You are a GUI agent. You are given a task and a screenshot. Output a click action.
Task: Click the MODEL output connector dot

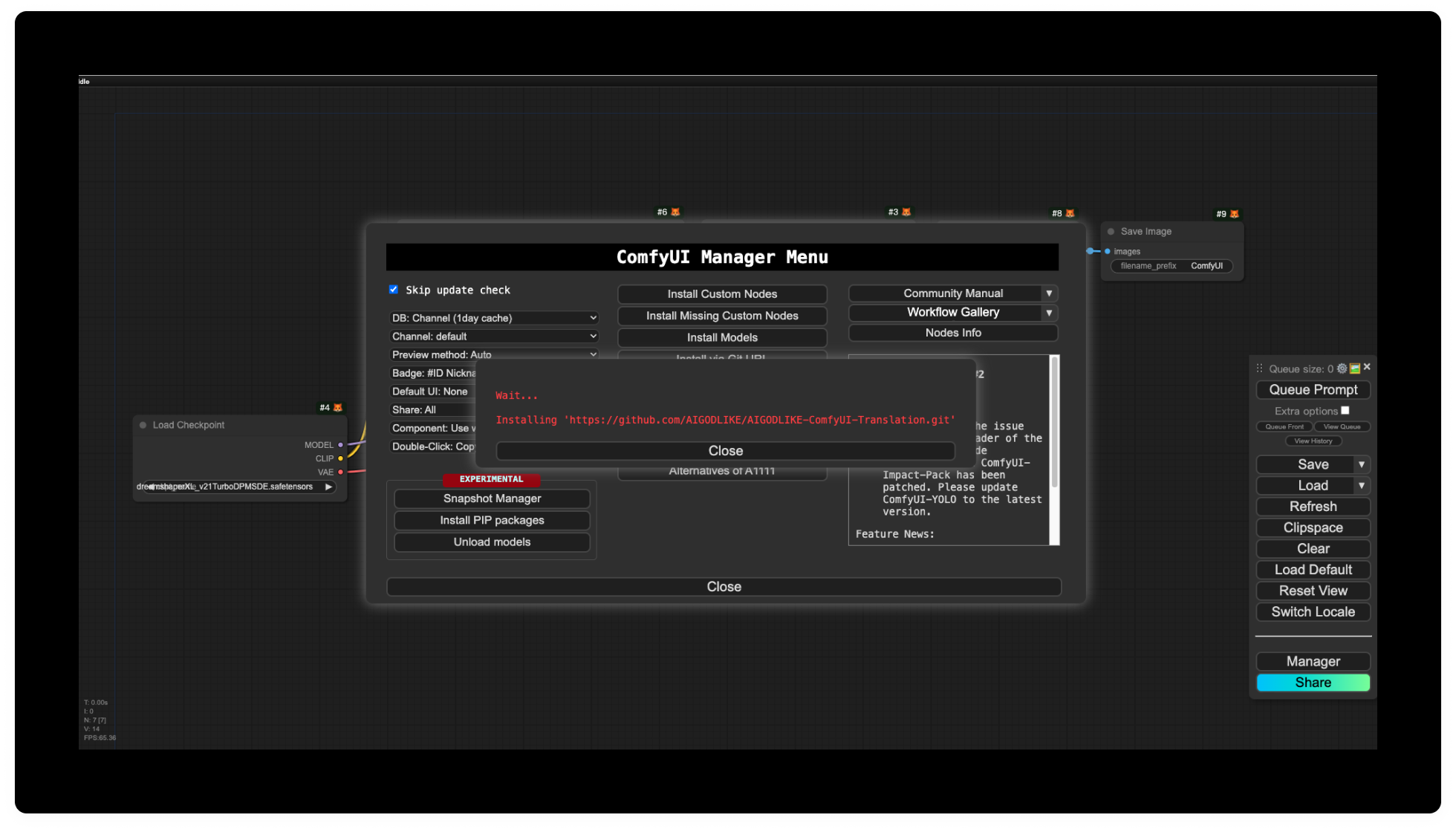coord(341,445)
